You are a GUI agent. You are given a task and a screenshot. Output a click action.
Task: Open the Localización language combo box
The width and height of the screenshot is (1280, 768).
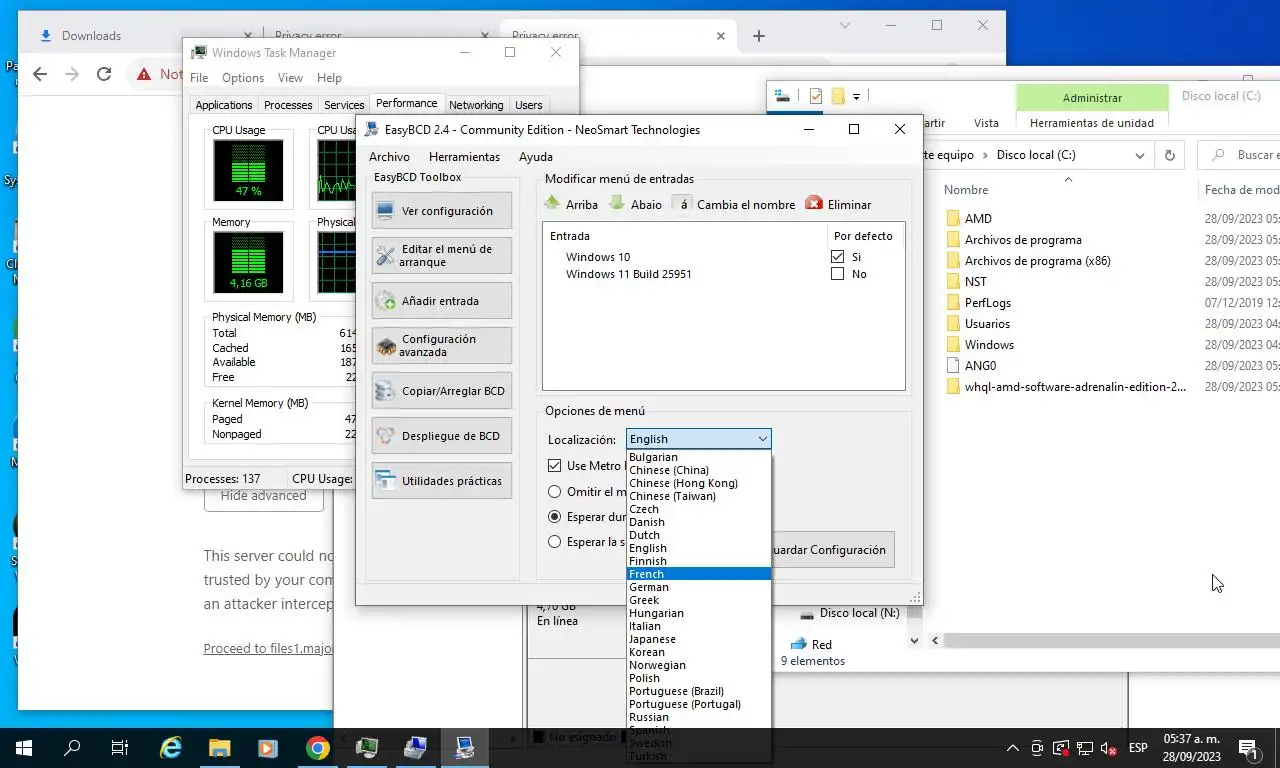point(699,439)
